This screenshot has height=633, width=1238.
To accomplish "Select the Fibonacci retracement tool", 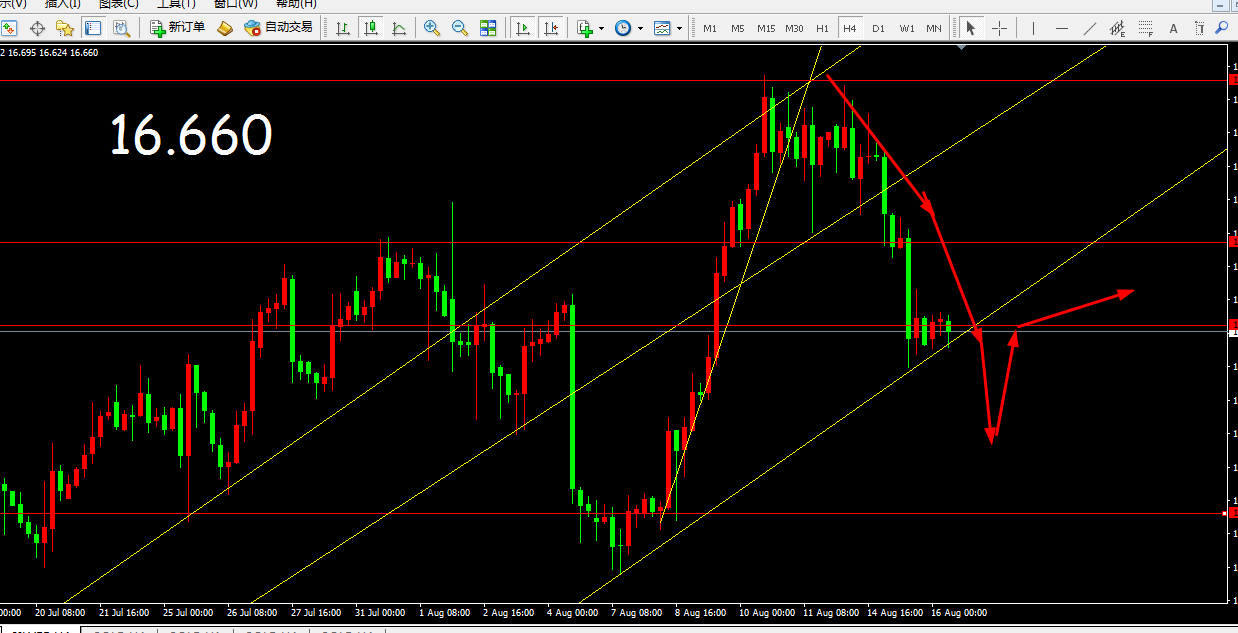I will pos(1146,28).
